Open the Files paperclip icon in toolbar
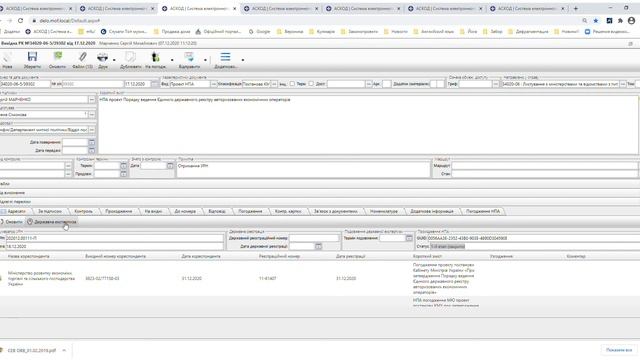Viewport: 640px width, 360px height. click(x=82, y=56)
